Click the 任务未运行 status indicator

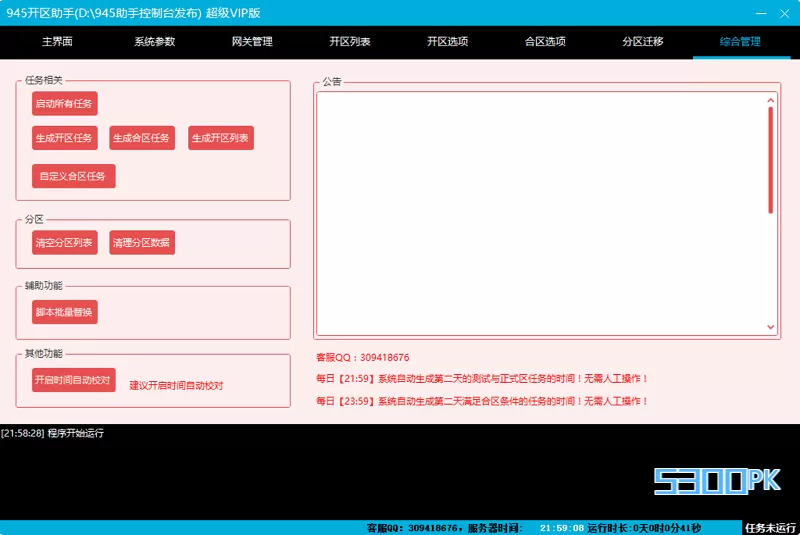(x=770, y=528)
